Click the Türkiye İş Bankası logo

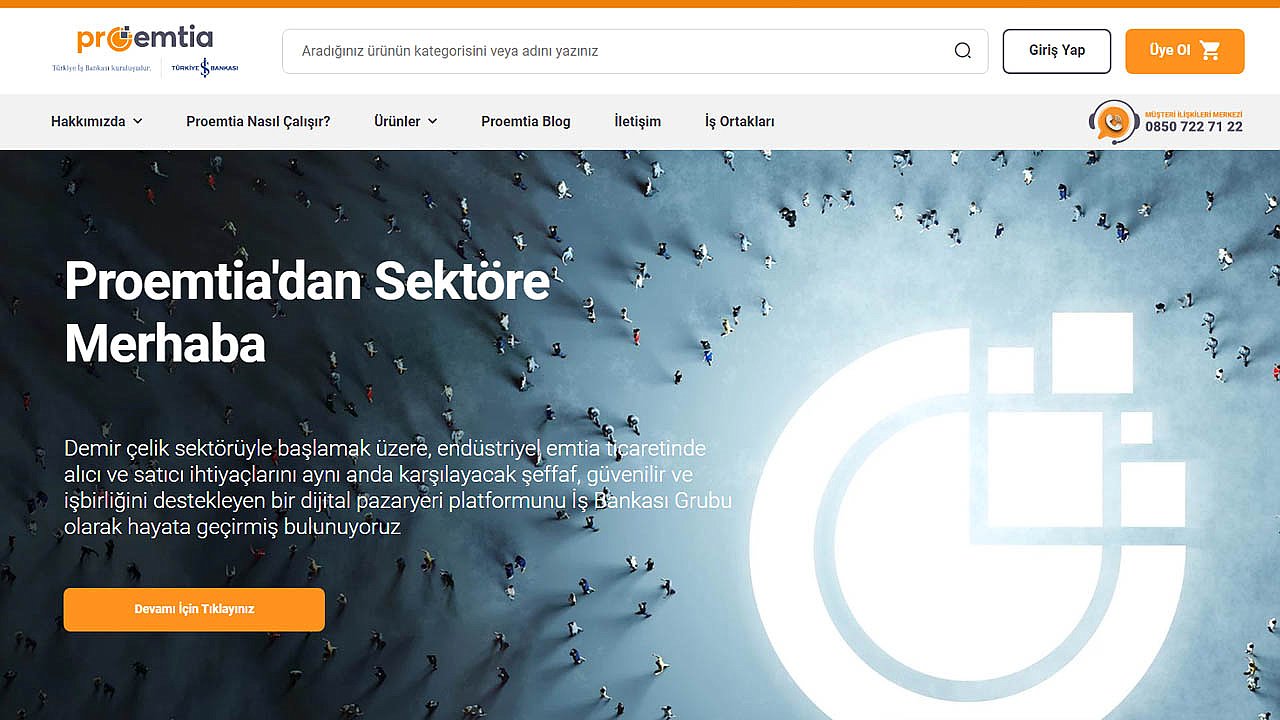click(x=205, y=68)
